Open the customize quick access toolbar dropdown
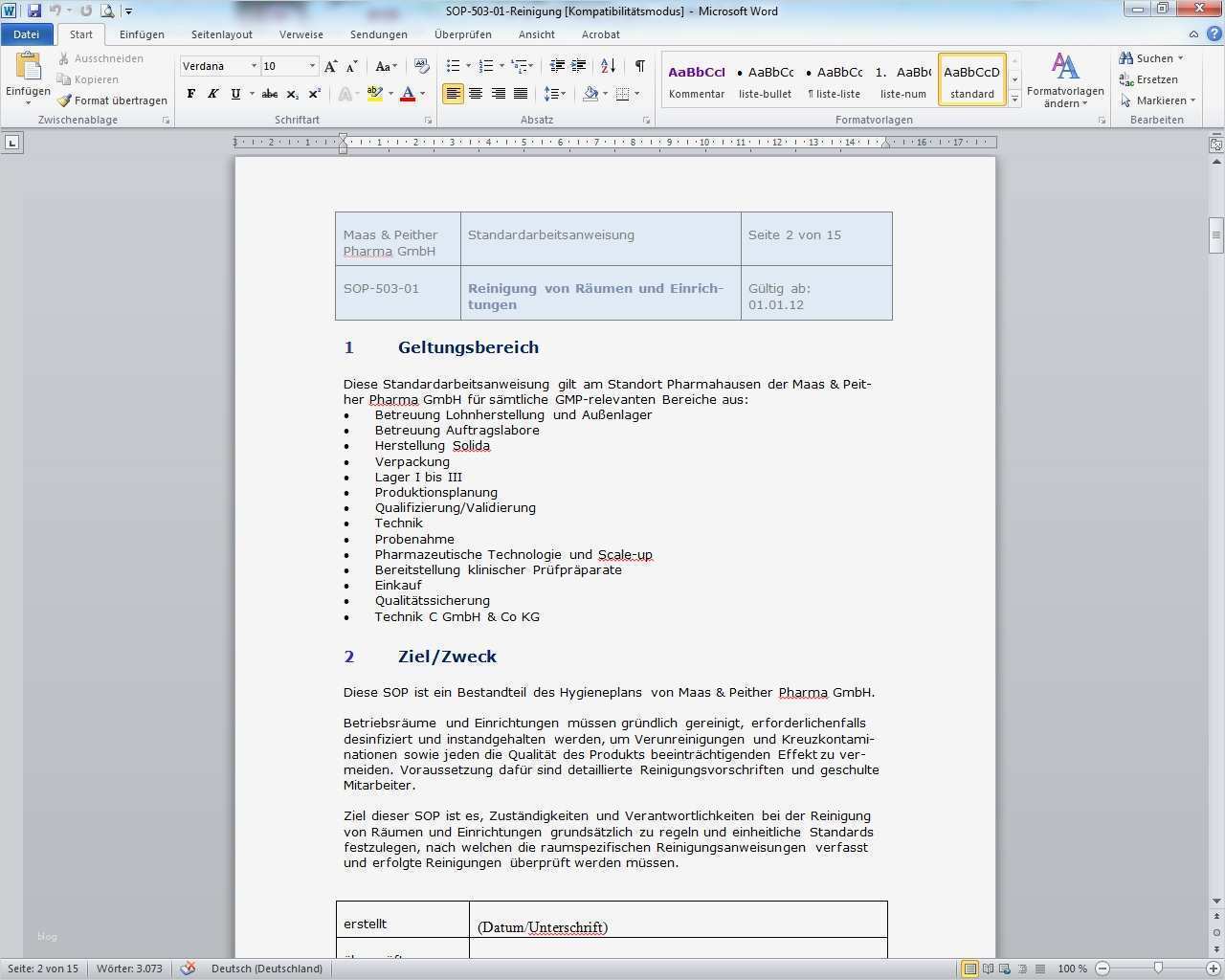 [129, 11]
